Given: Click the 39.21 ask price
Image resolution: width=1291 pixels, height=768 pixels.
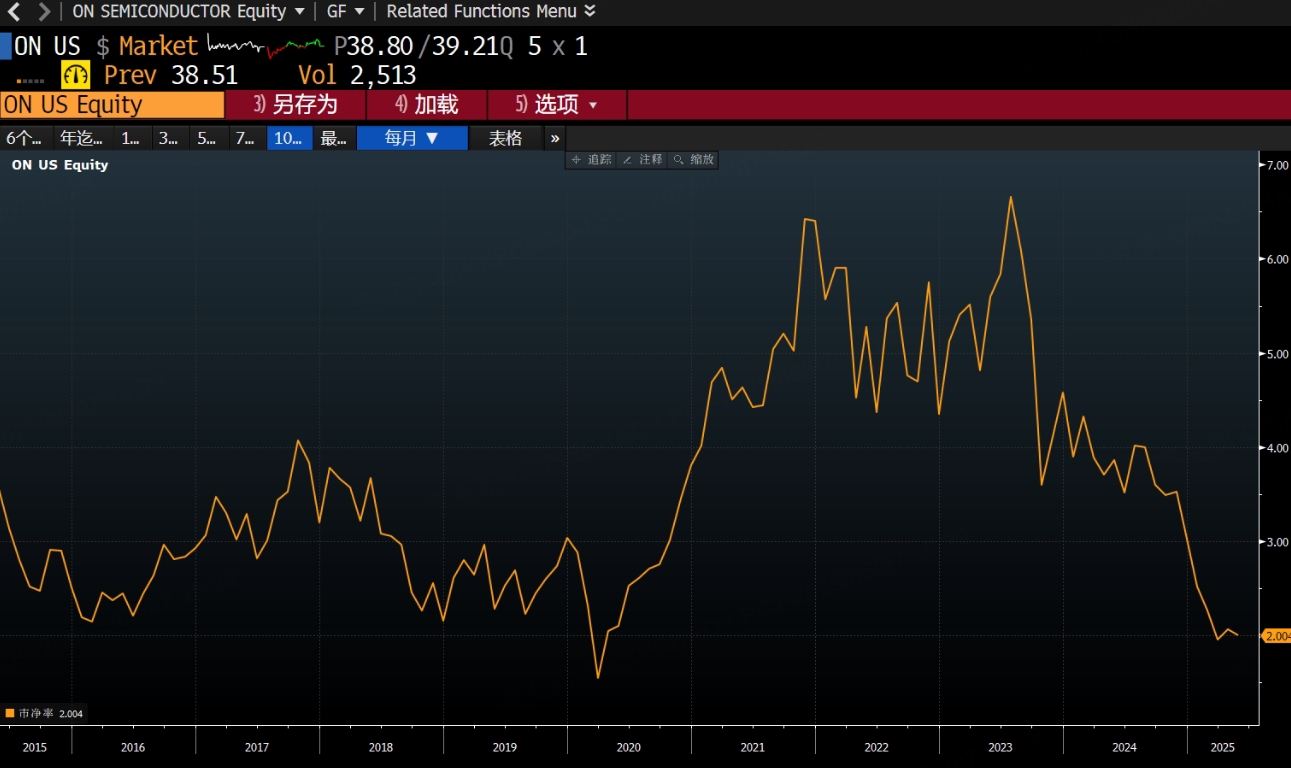Looking at the screenshot, I should [463, 46].
